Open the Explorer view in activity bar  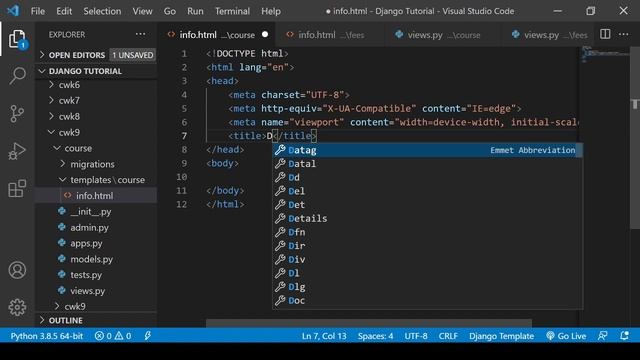point(17,39)
